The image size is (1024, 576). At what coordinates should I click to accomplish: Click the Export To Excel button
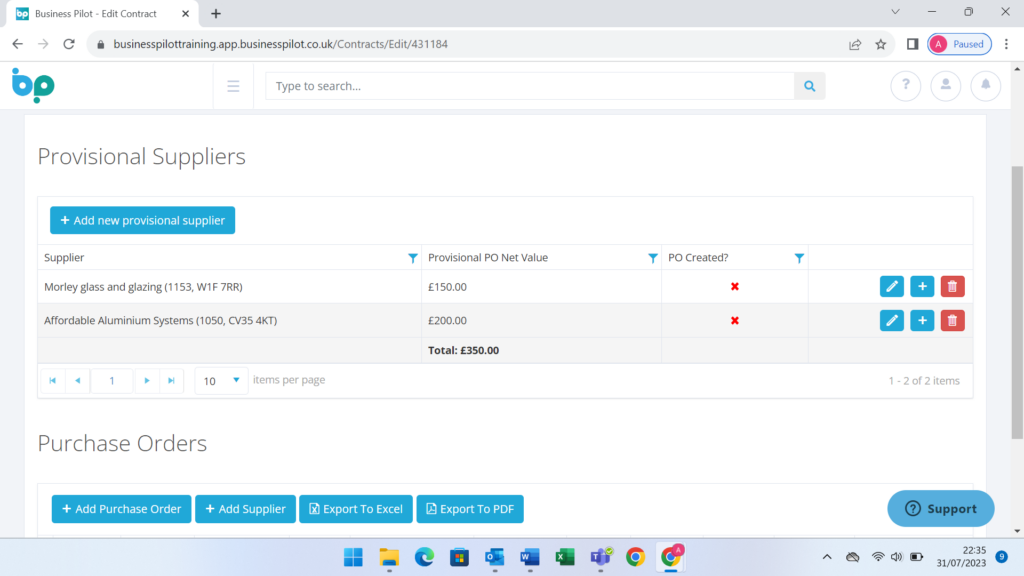pos(355,509)
